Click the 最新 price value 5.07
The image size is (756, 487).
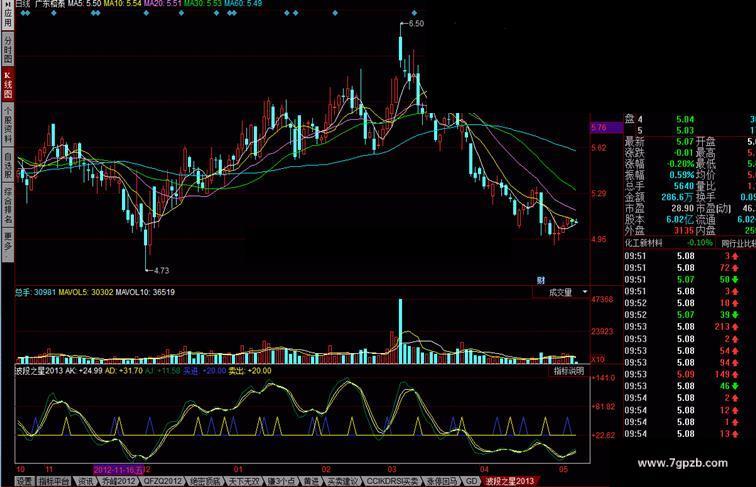click(x=685, y=142)
